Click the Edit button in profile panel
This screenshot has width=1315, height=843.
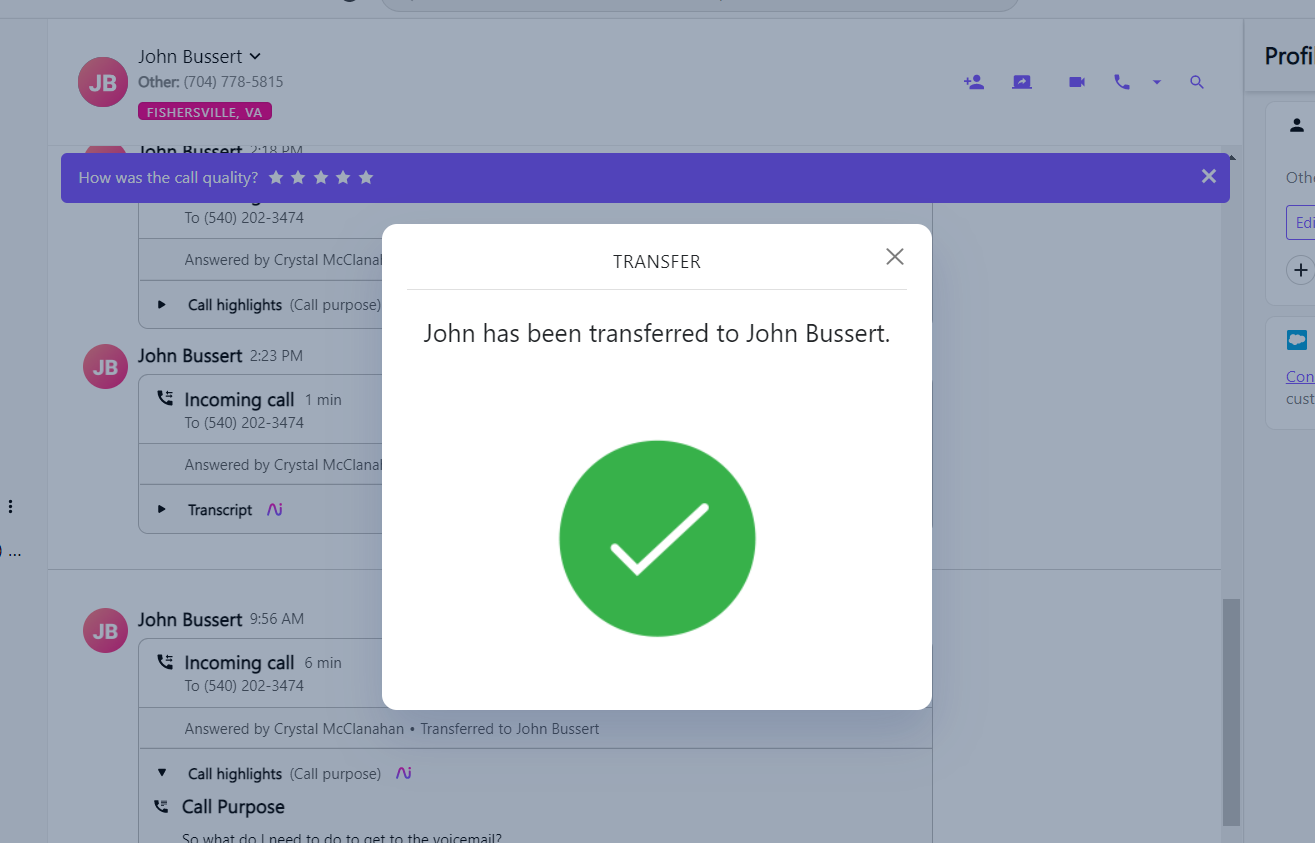point(1302,222)
